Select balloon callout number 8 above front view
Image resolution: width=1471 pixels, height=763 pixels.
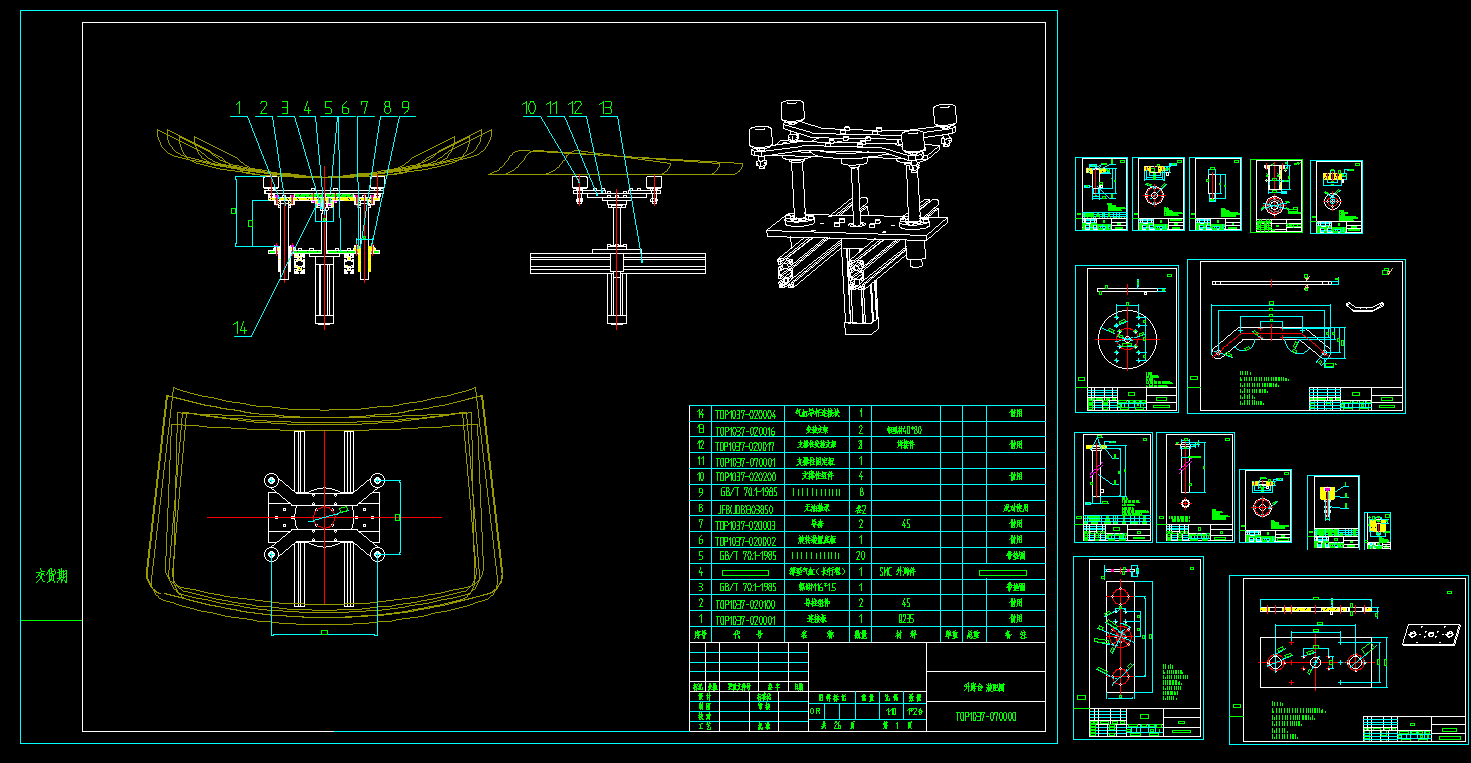coord(387,108)
